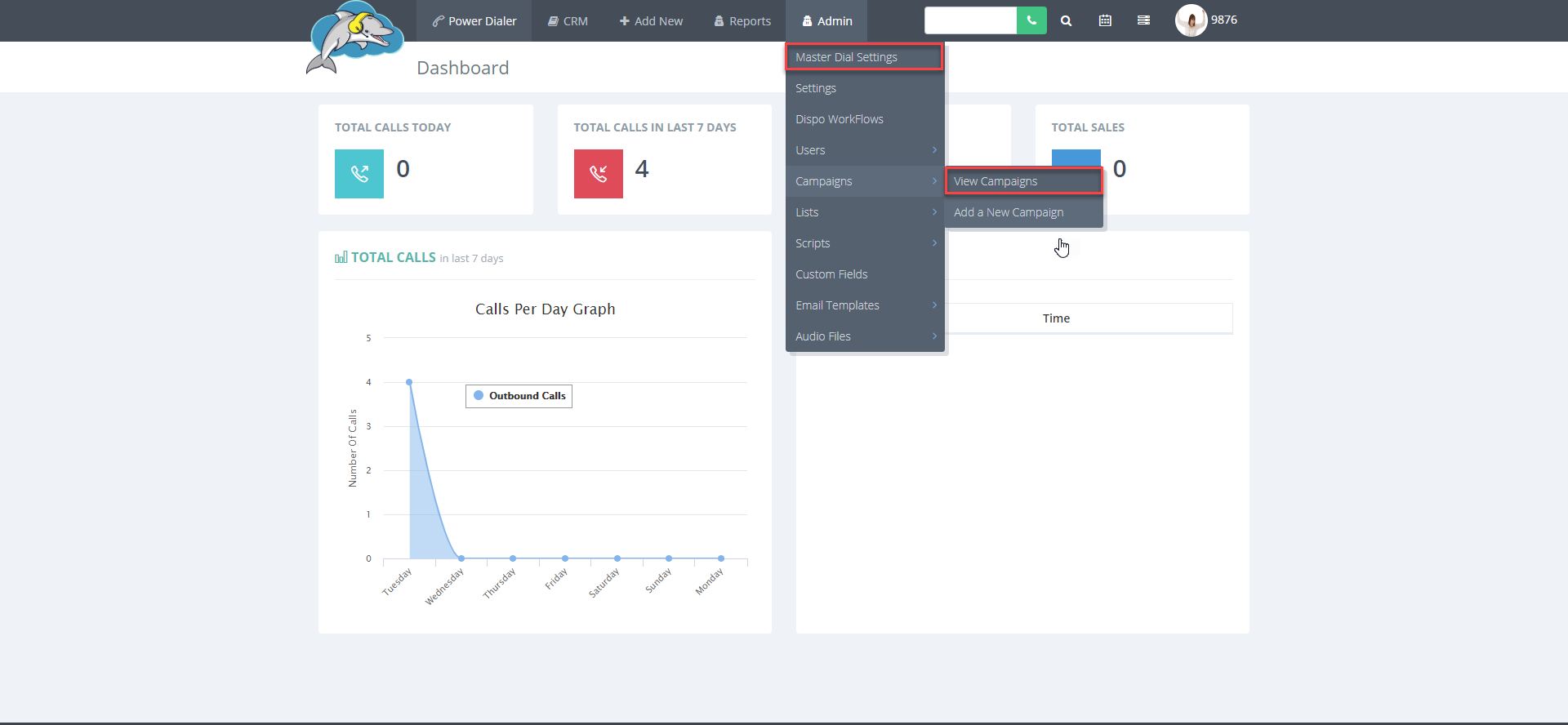Screen dimensions: 1568x725
Task: Toggle the Outbound Calls legend marker
Action: point(479,396)
